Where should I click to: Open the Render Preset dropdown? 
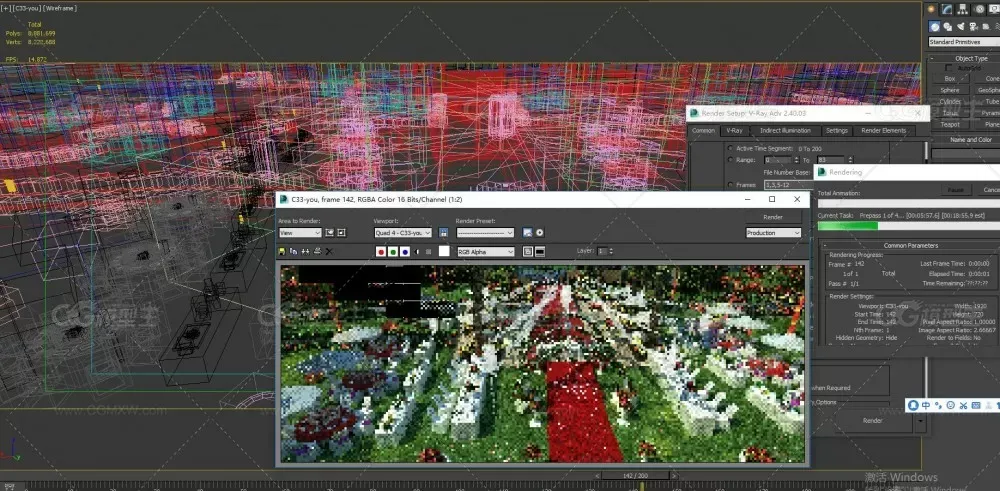[x=485, y=233]
